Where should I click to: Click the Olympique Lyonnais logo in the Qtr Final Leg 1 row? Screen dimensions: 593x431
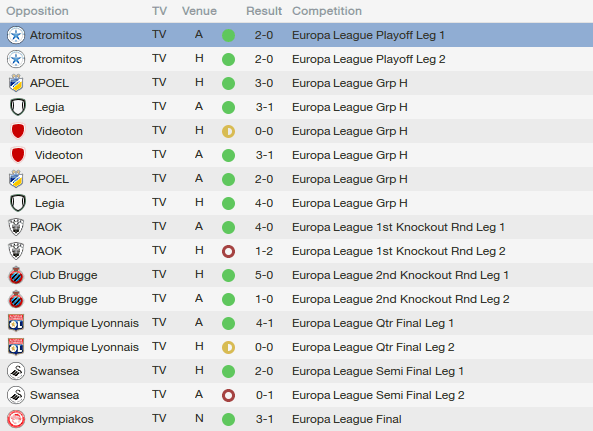pyautogui.click(x=16, y=323)
